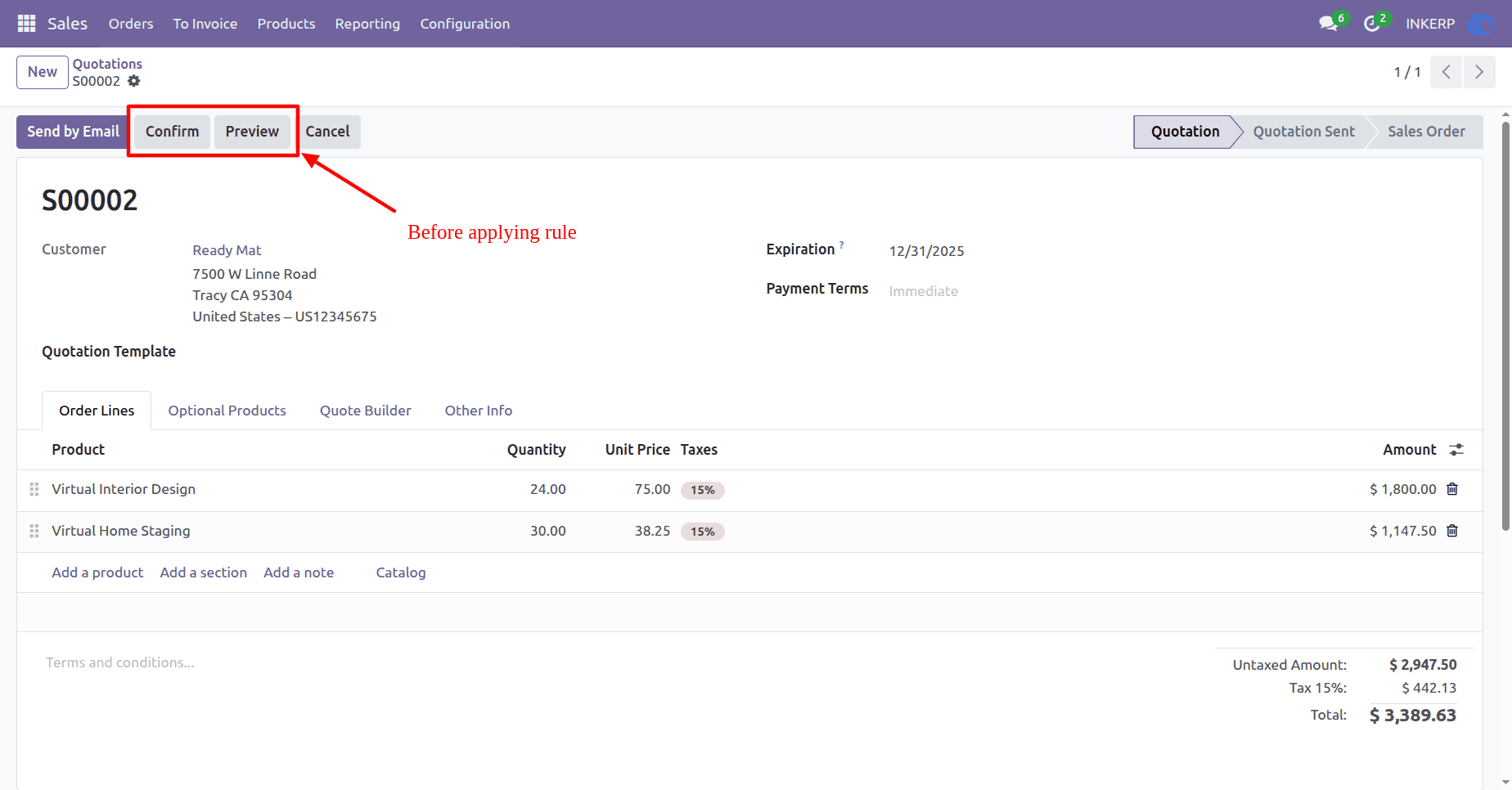Grab handle of Virtual Home Staging row
1512x790 pixels.
(34, 531)
